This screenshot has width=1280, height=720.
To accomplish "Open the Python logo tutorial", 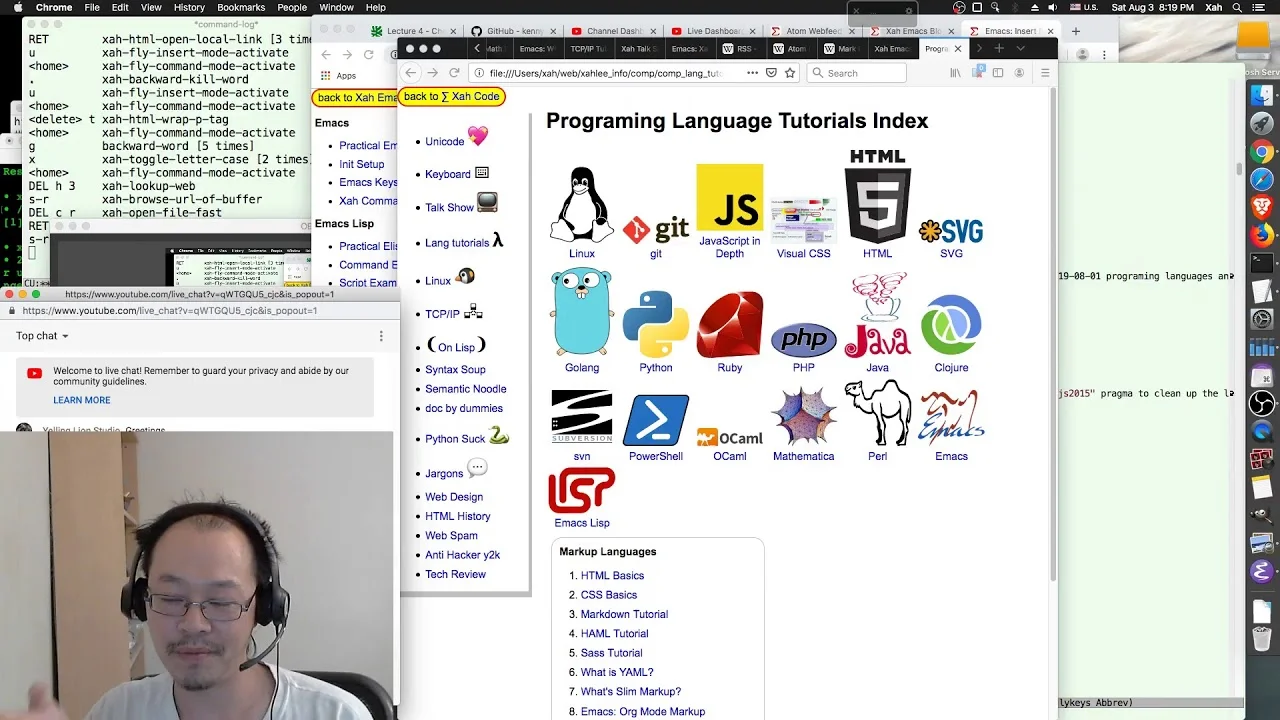I will coord(655,324).
